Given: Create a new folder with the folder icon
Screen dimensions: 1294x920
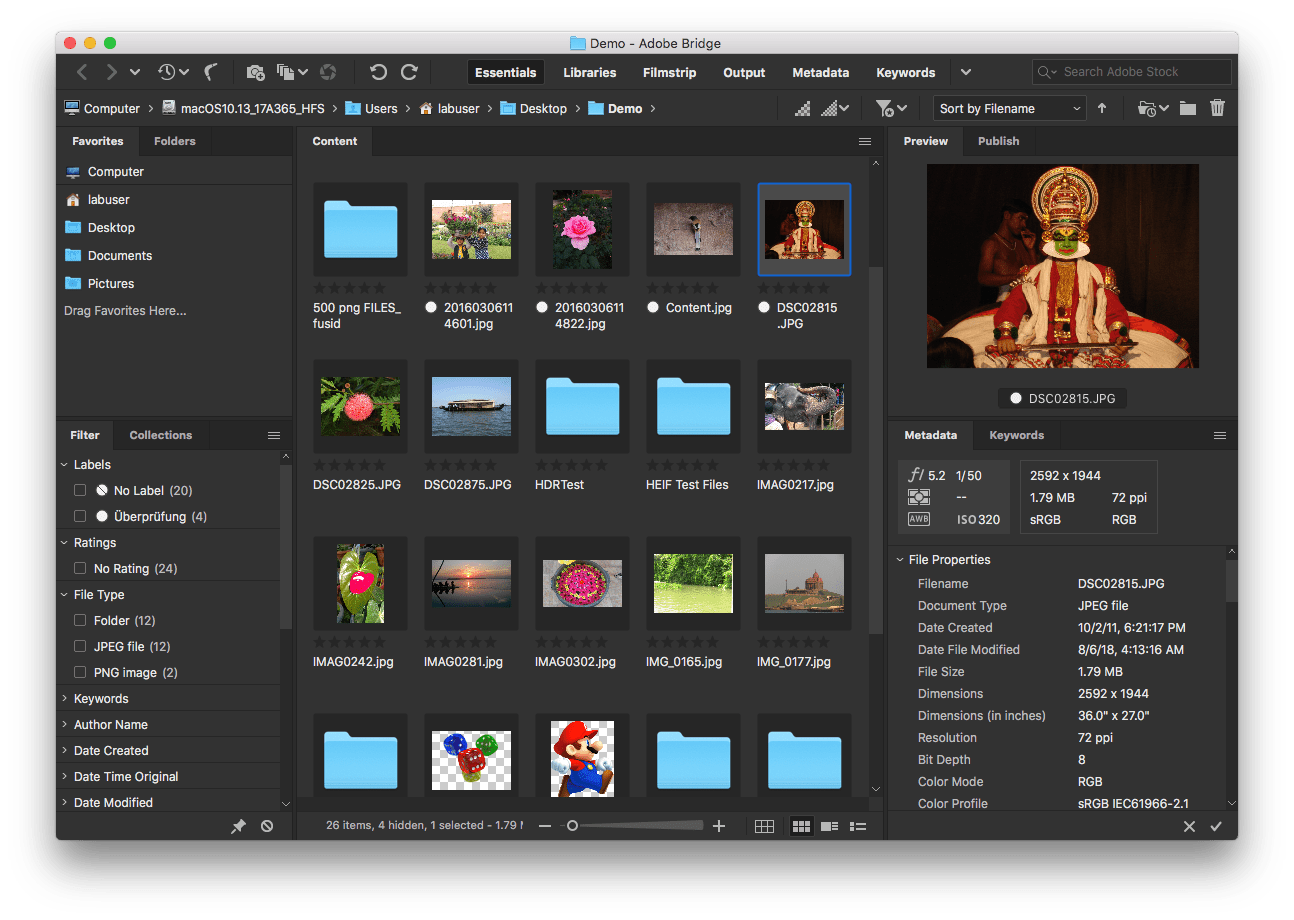Looking at the screenshot, I should point(1187,107).
